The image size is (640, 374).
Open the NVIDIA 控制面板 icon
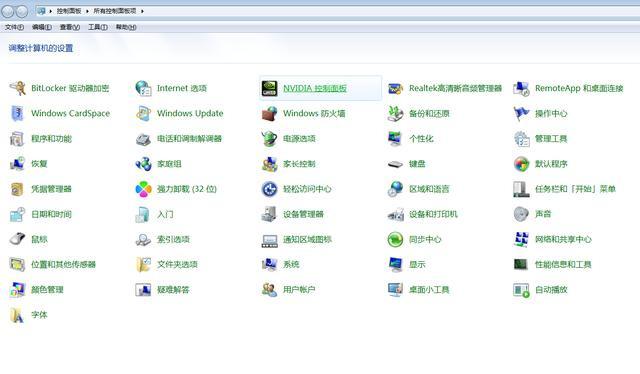point(269,88)
